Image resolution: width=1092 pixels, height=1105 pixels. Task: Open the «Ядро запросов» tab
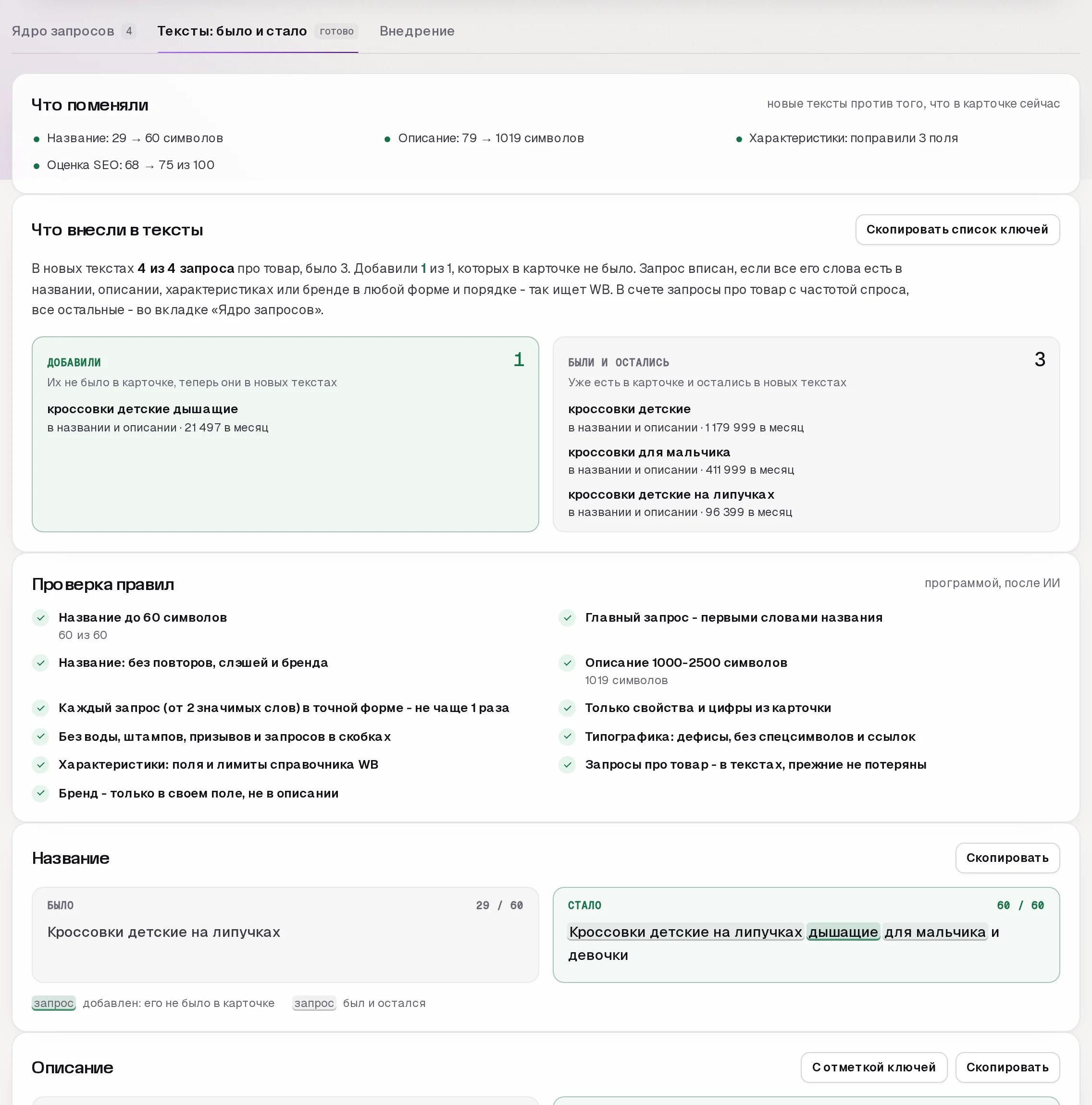pyautogui.click(x=73, y=31)
